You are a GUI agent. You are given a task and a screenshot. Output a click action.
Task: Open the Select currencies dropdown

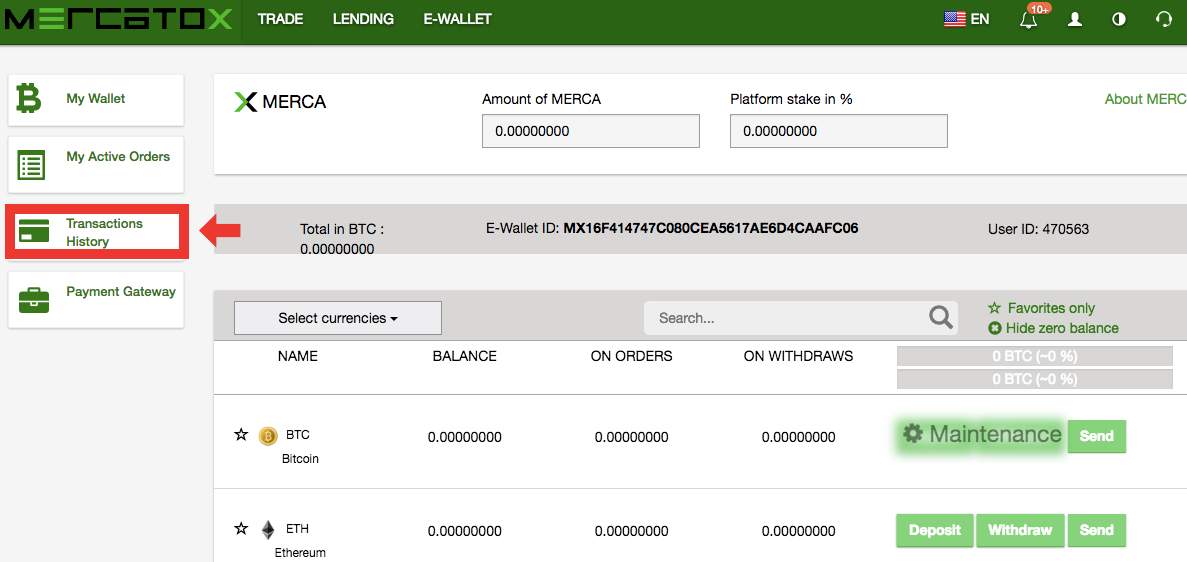pyautogui.click(x=338, y=318)
